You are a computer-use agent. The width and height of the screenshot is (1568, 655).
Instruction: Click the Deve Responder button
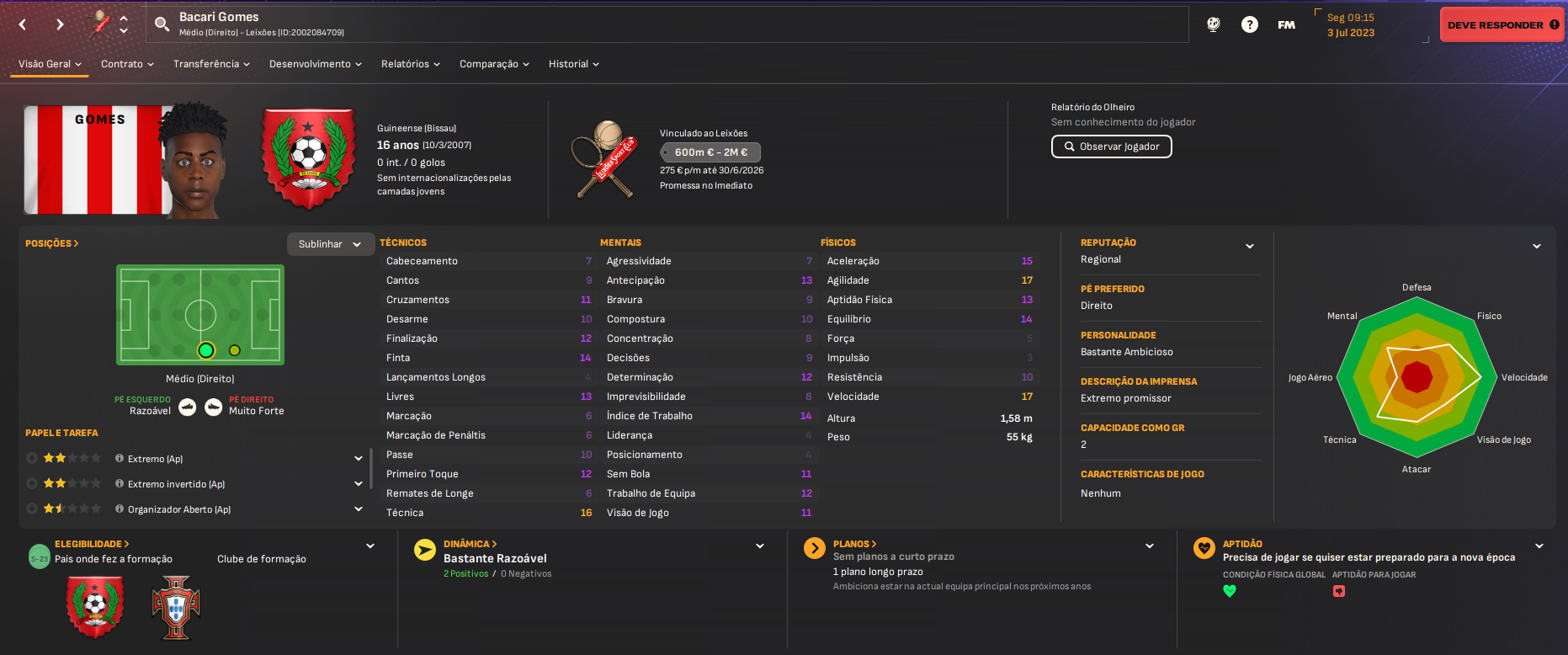pyautogui.click(x=1503, y=24)
